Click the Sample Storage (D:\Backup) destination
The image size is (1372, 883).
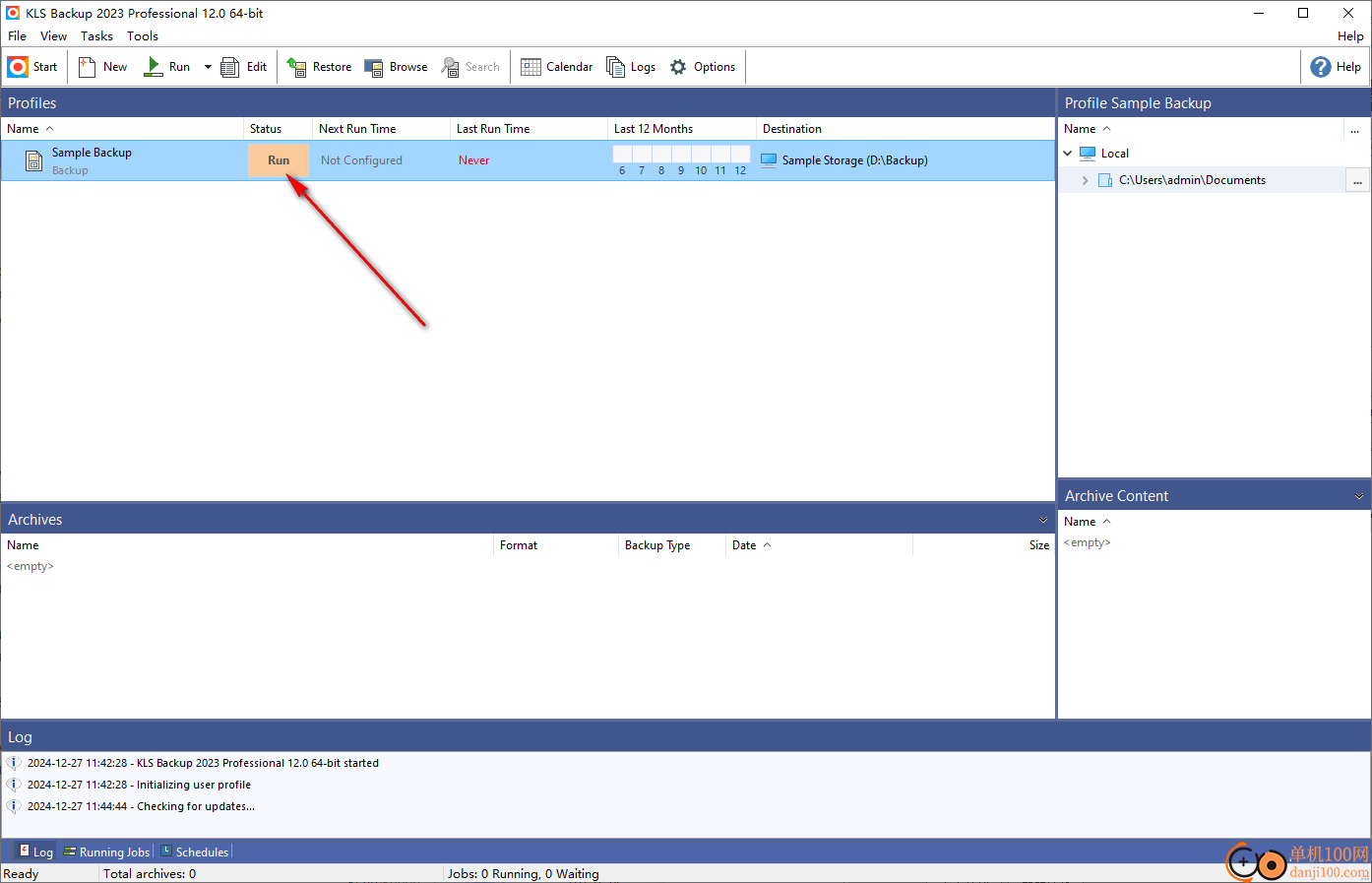point(854,160)
